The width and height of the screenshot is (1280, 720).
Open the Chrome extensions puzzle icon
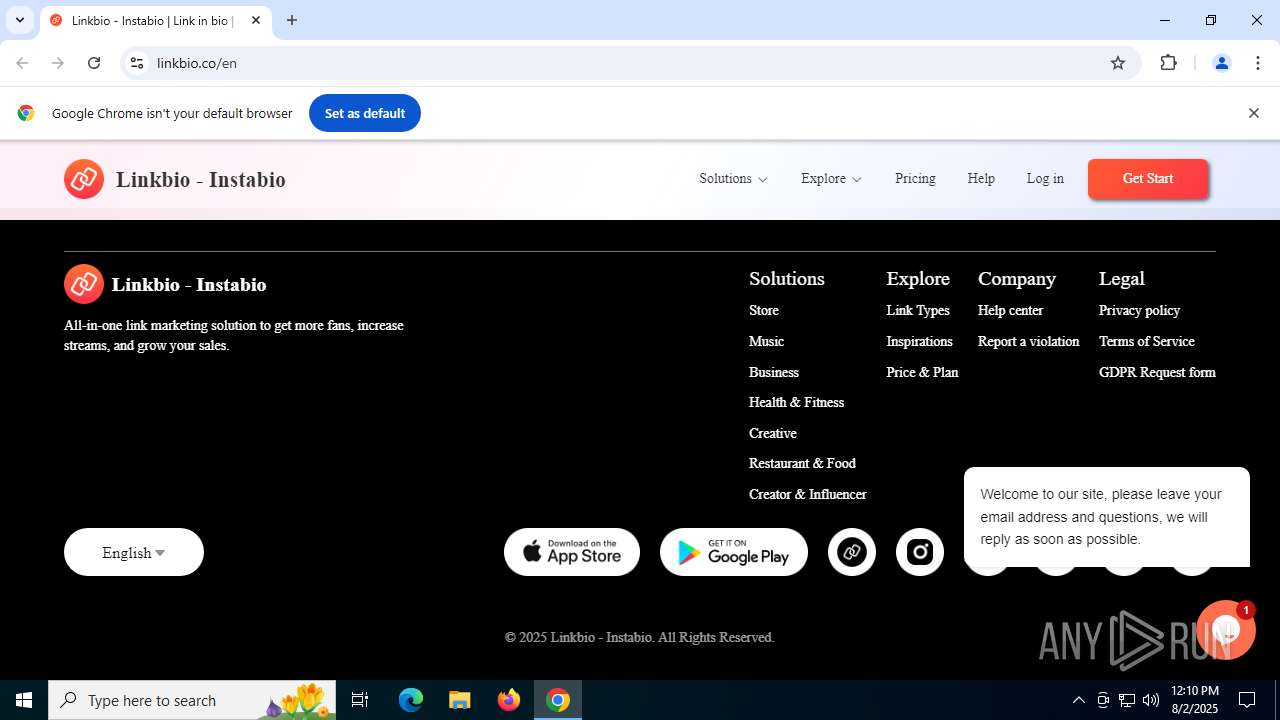(1168, 63)
